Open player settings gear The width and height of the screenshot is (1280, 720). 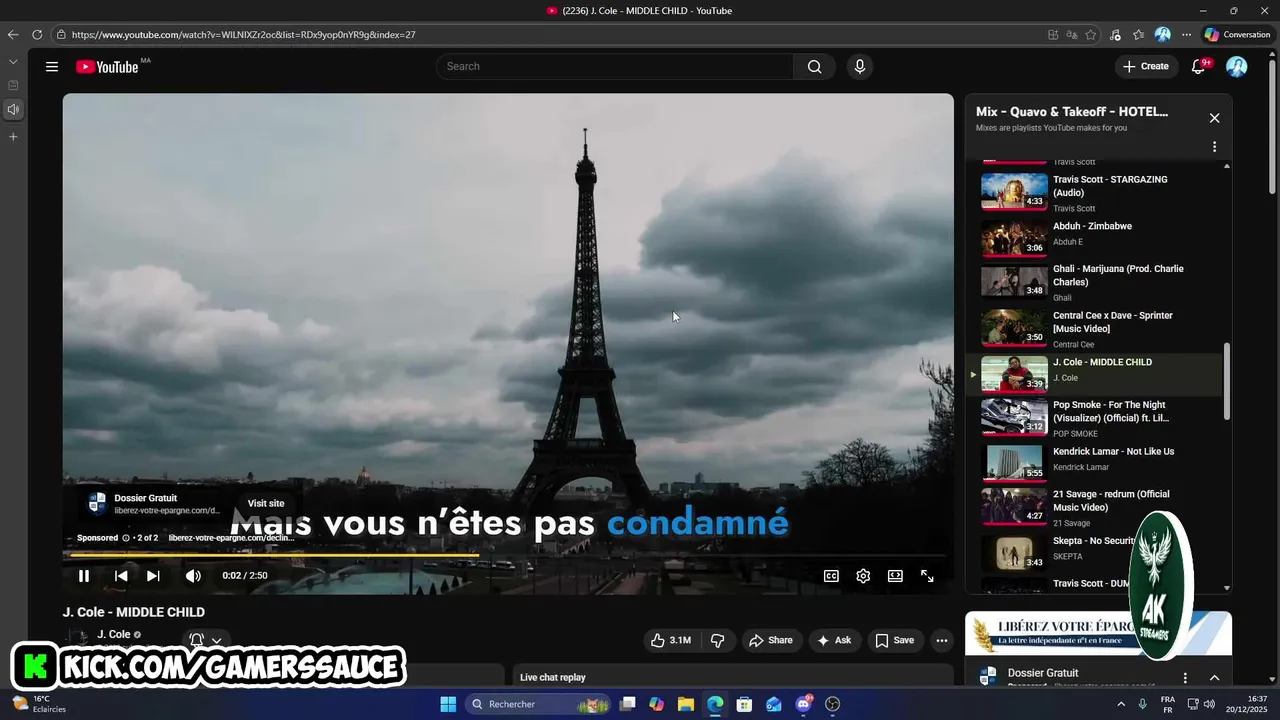pos(863,576)
